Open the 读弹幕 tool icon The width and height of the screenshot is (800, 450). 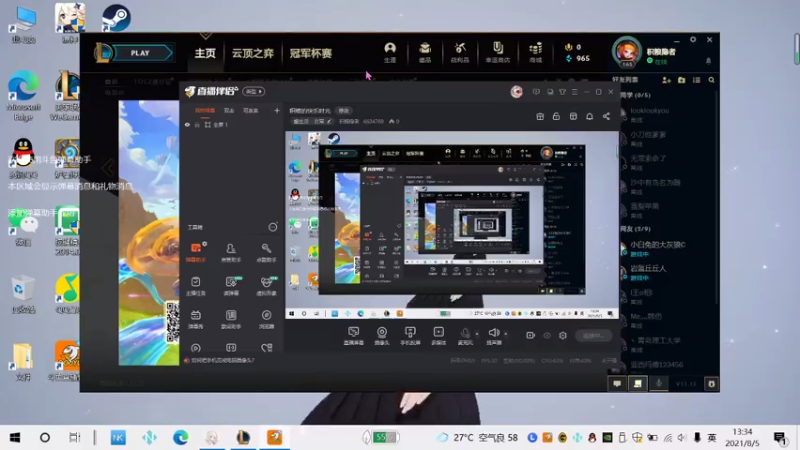(x=231, y=286)
